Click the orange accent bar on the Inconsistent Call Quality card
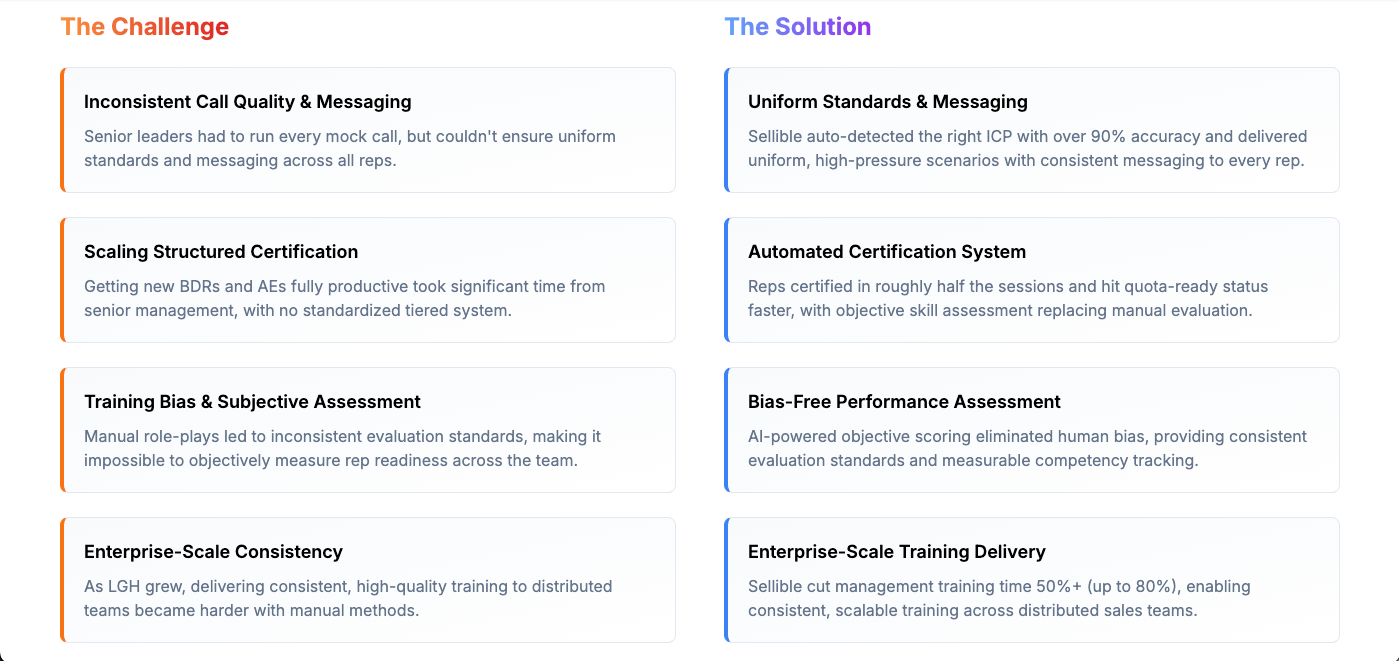Image resolution: width=1399 pixels, height=661 pixels. click(62, 130)
